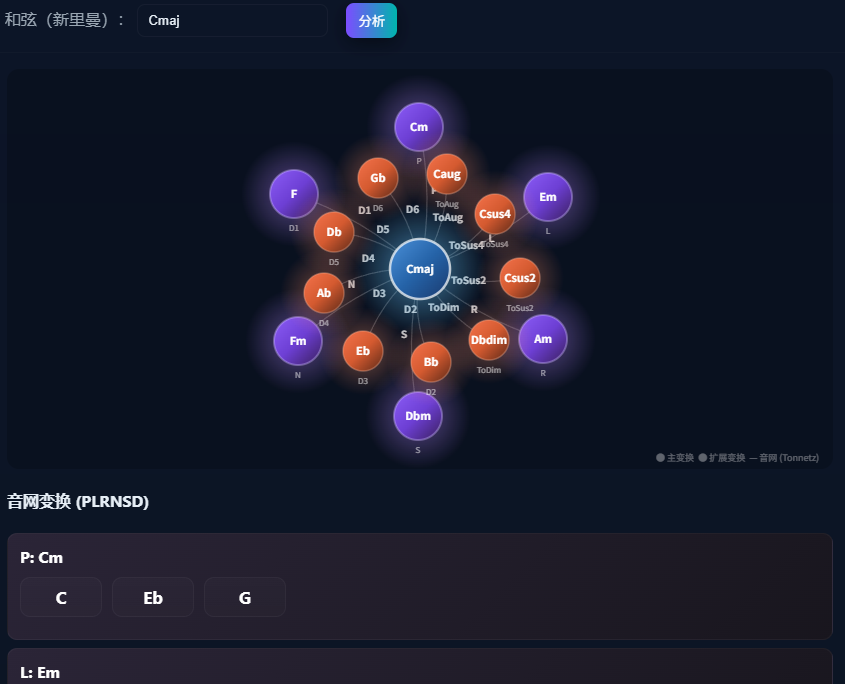Screen dimensions: 845x684
Task: Select the orange Eb node
Action: 363,351
